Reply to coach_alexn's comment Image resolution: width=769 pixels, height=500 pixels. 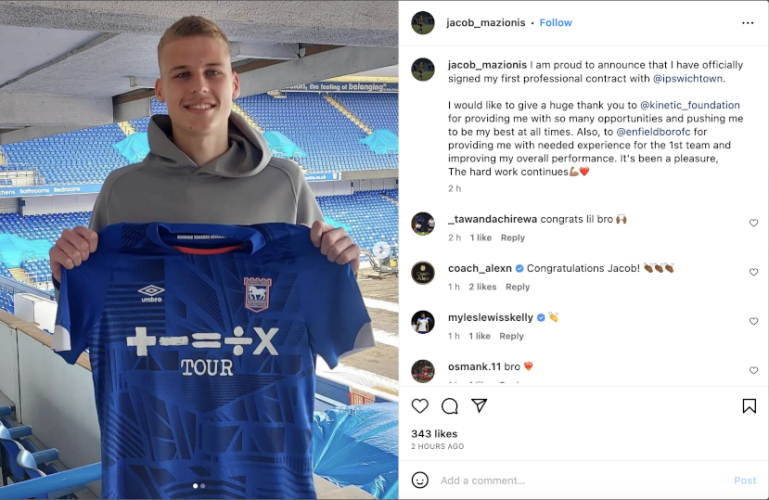click(517, 287)
